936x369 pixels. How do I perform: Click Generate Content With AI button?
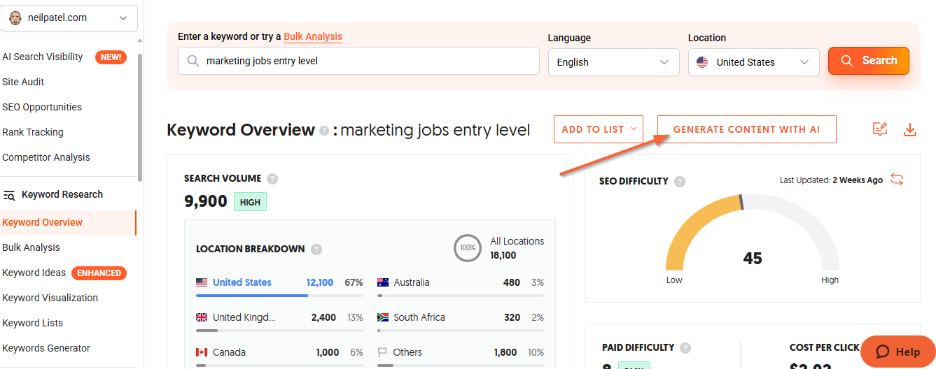click(747, 129)
